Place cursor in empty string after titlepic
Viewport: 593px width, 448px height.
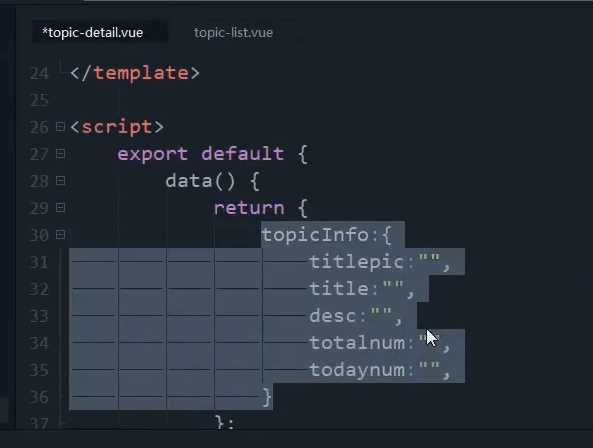pyautogui.click(x=429, y=259)
